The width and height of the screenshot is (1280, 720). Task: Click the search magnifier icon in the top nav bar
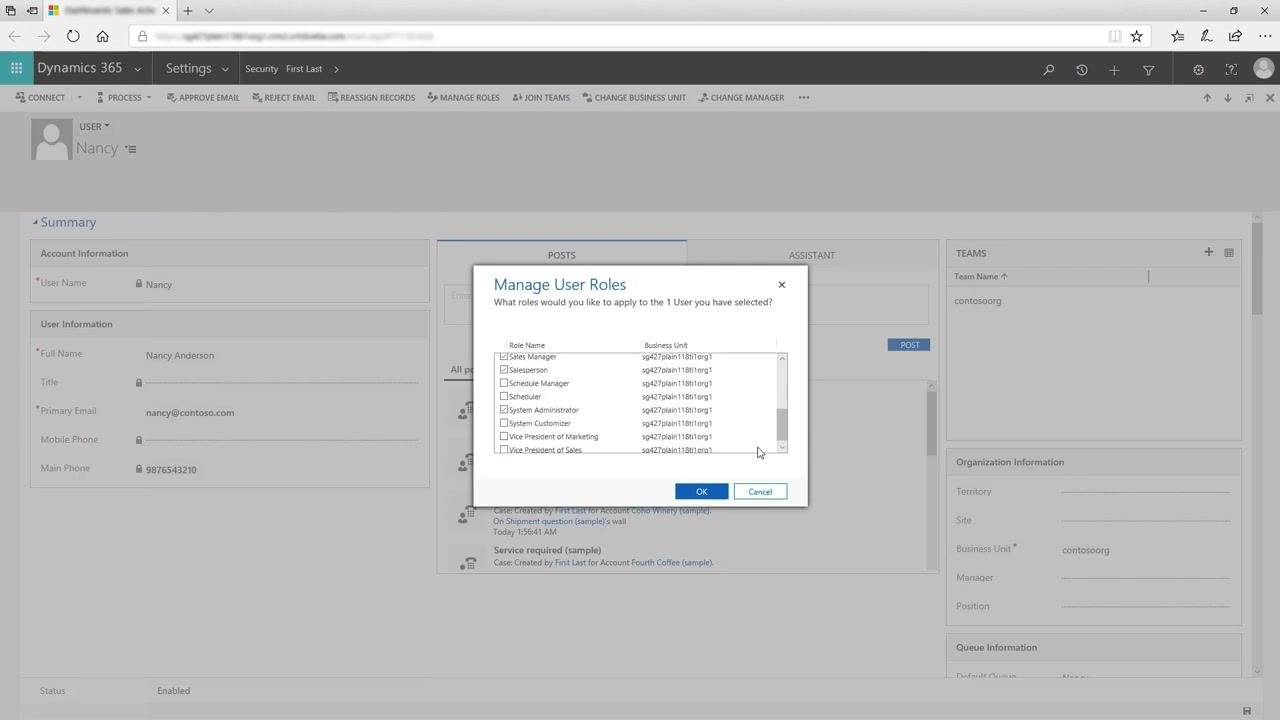(x=1048, y=69)
